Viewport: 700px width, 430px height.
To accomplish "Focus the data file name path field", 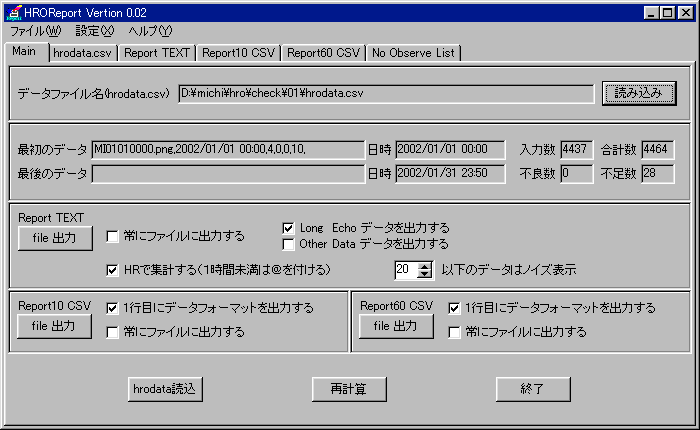I will point(386,94).
